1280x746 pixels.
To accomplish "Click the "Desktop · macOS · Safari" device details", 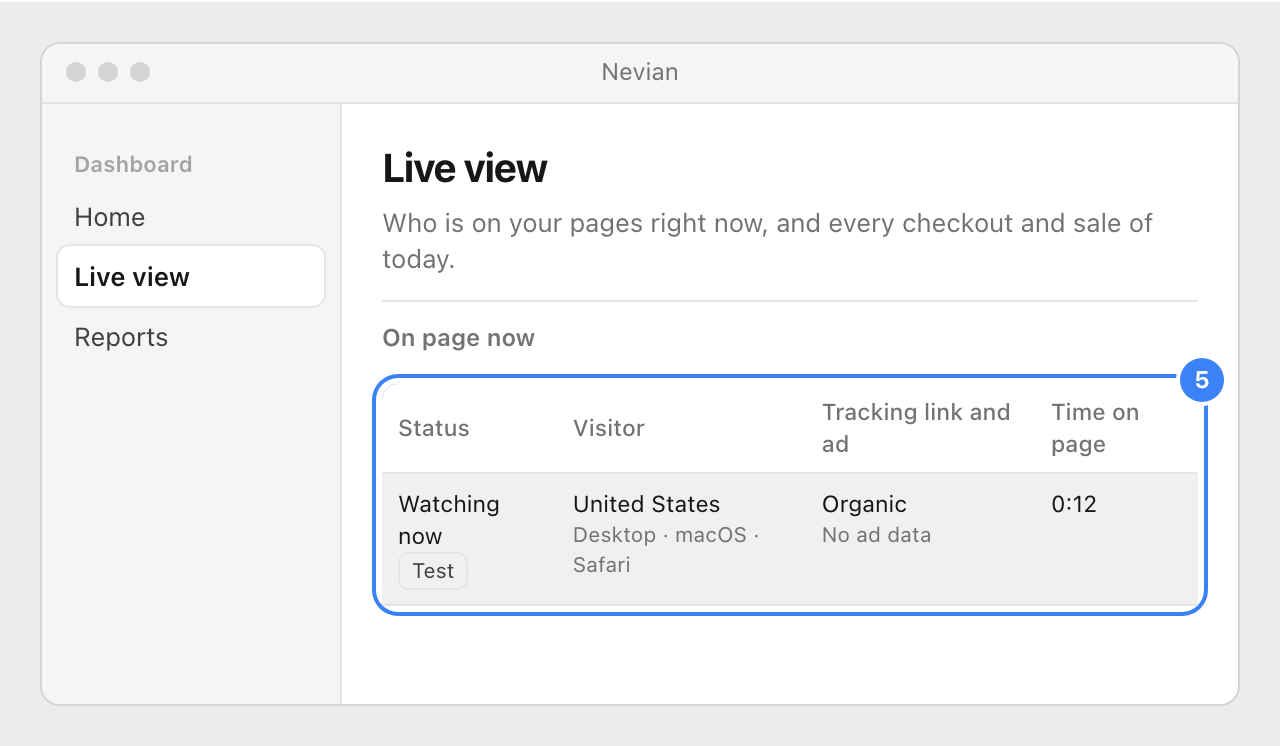I will pyautogui.click(x=666, y=550).
